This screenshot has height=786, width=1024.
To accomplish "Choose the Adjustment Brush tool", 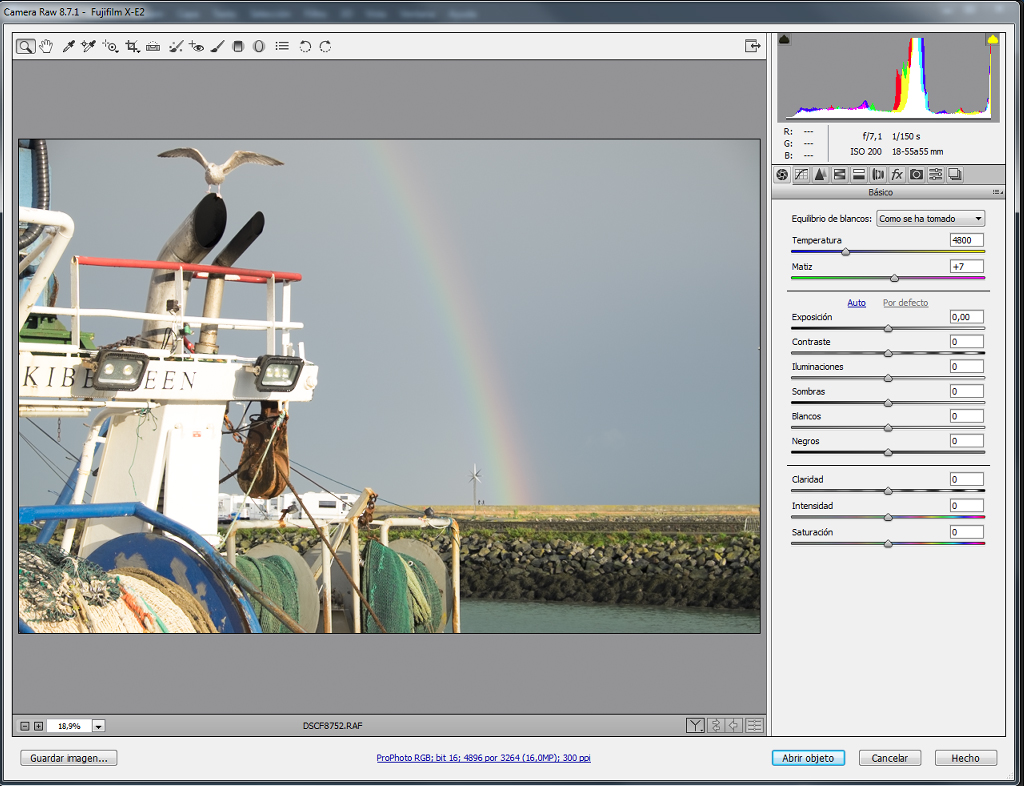I will click(217, 46).
